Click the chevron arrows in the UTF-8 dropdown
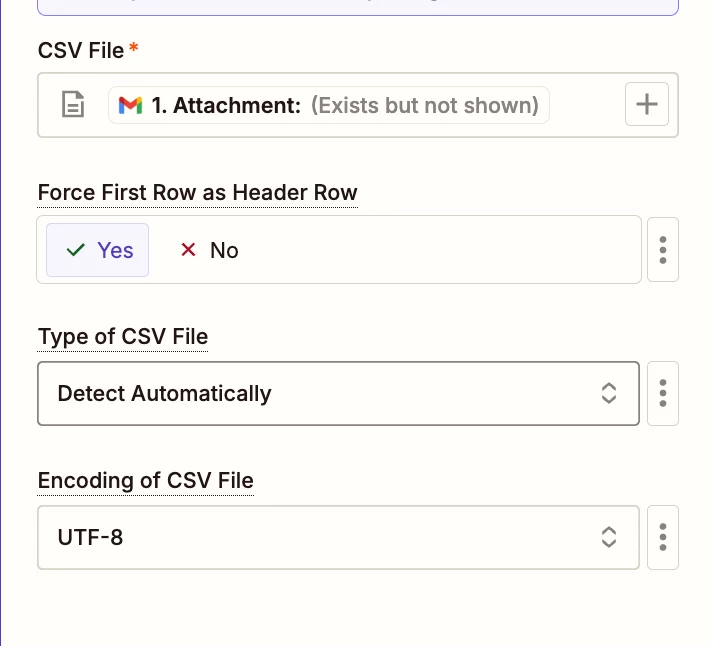Viewport: 710px width, 646px height. coord(609,537)
